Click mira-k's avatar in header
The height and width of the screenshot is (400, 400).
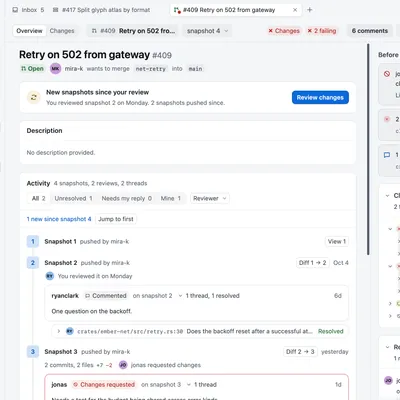point(55,69)
